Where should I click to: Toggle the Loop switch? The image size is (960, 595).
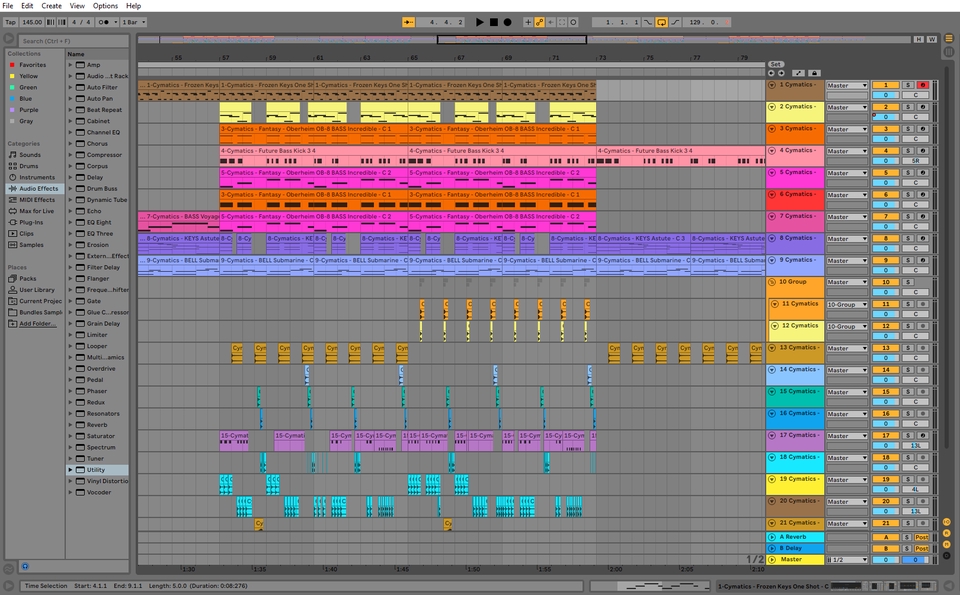[662, 22]
